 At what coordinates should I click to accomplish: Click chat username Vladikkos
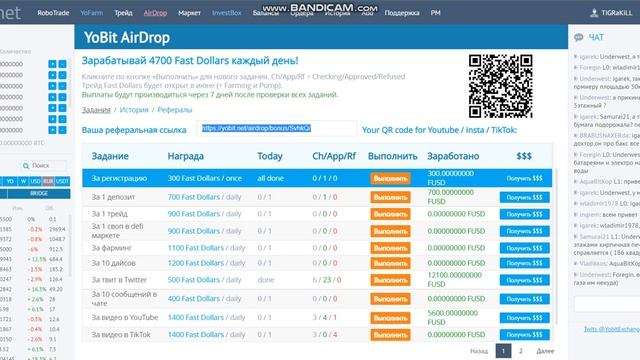pos(593,264)
